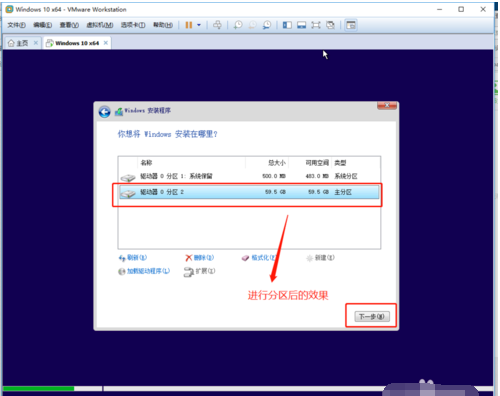This screenshot has width=500, height=396.
Task: Open the snapshot manager
Action: point(267,25)
